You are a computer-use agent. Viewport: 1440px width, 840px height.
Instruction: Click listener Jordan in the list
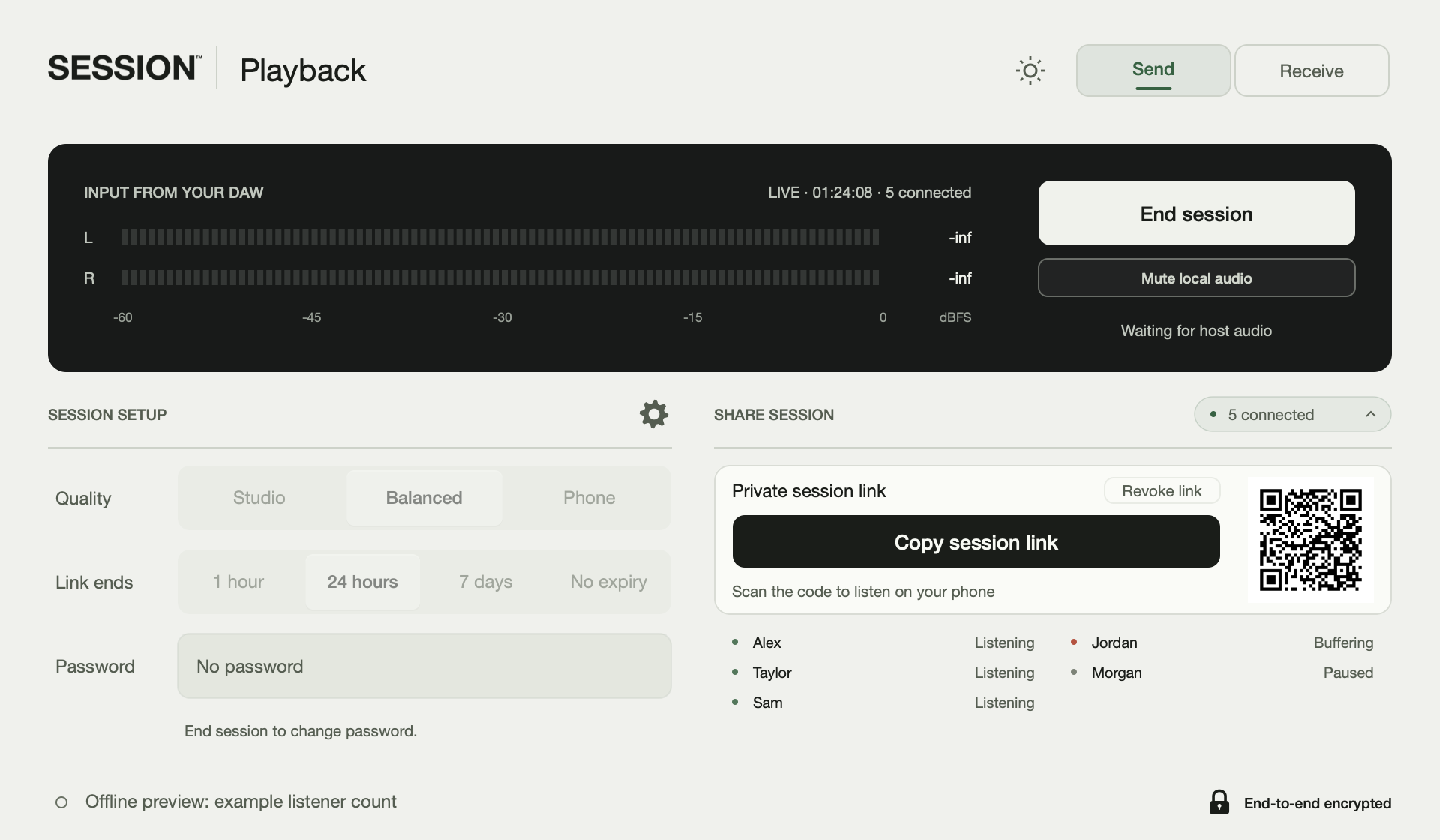(x=1114, y=643)
